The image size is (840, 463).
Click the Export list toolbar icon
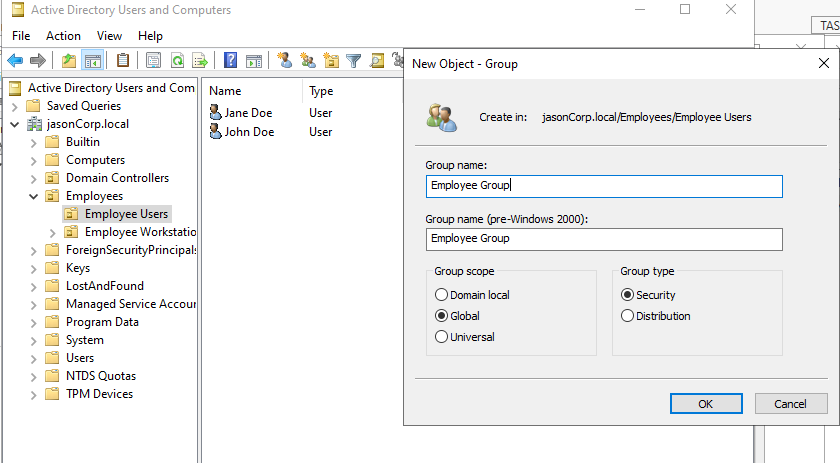[200, 61]
